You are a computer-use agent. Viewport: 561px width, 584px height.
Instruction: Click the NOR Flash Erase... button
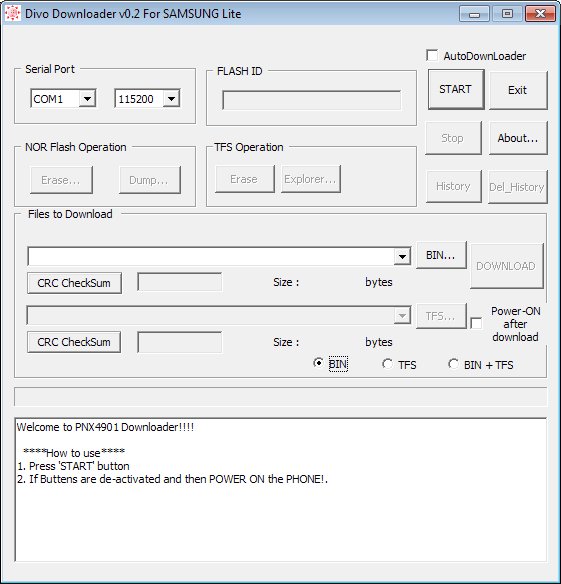(x=61, y=180)
